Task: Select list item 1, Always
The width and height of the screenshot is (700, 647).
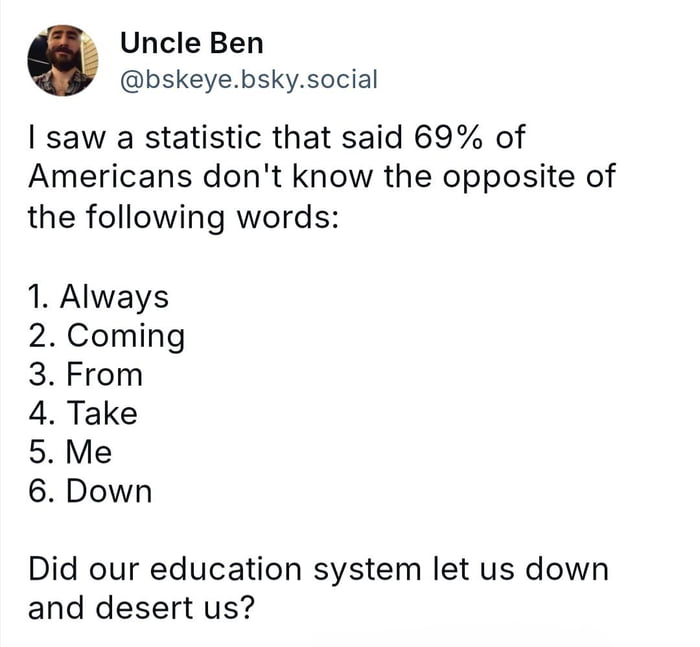Action: (x=98, y=297)
